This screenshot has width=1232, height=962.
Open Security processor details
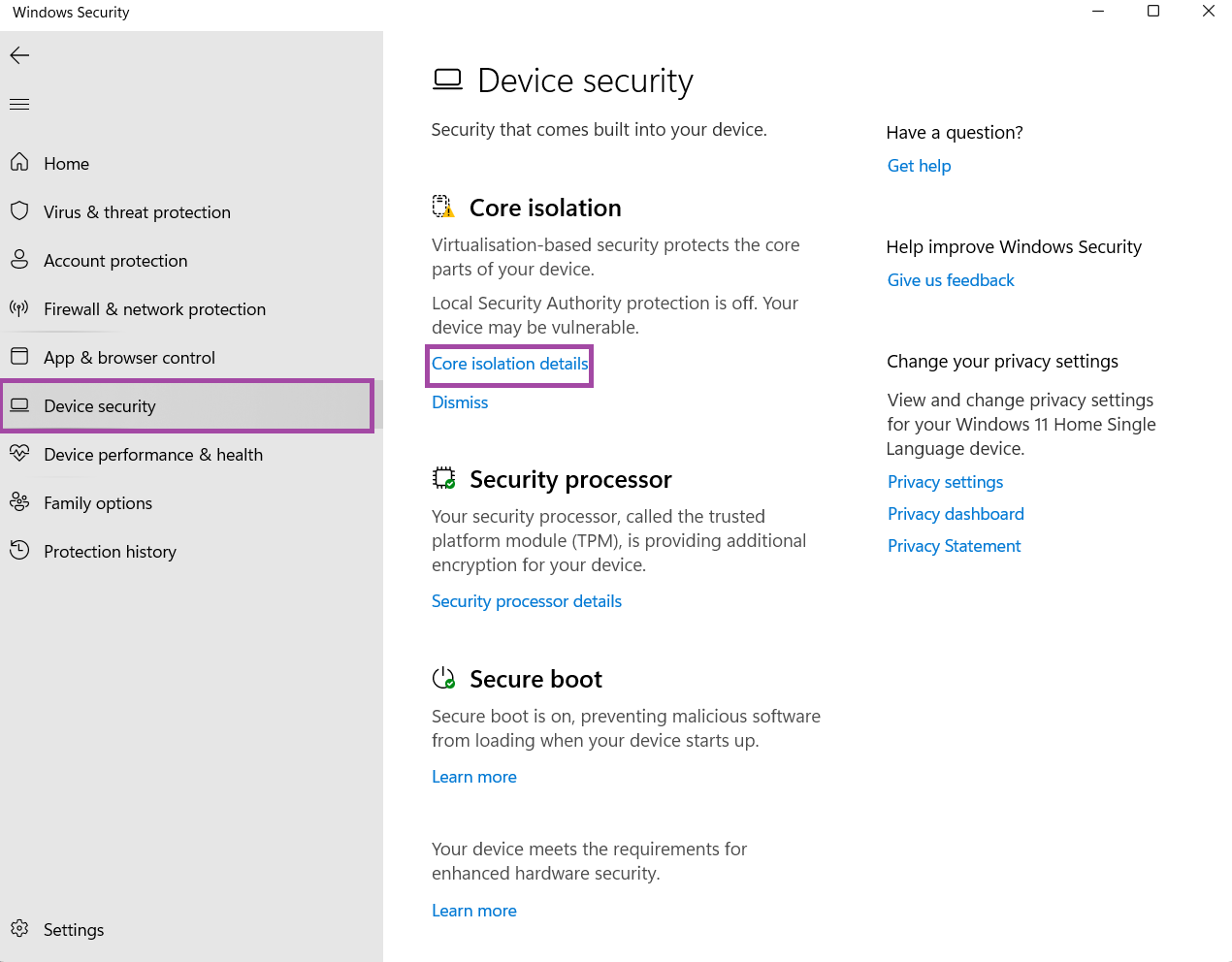click(526, 600)
